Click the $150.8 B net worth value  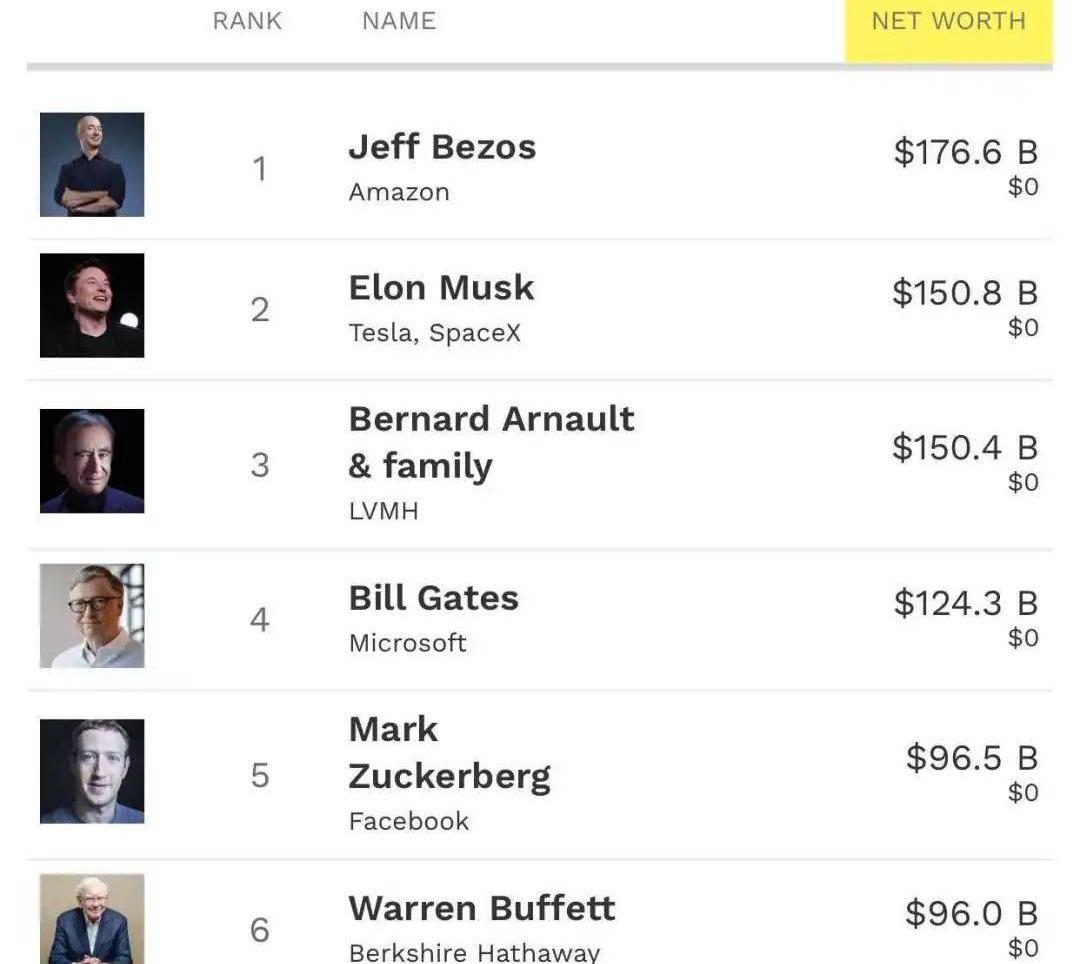click(965, 293)
